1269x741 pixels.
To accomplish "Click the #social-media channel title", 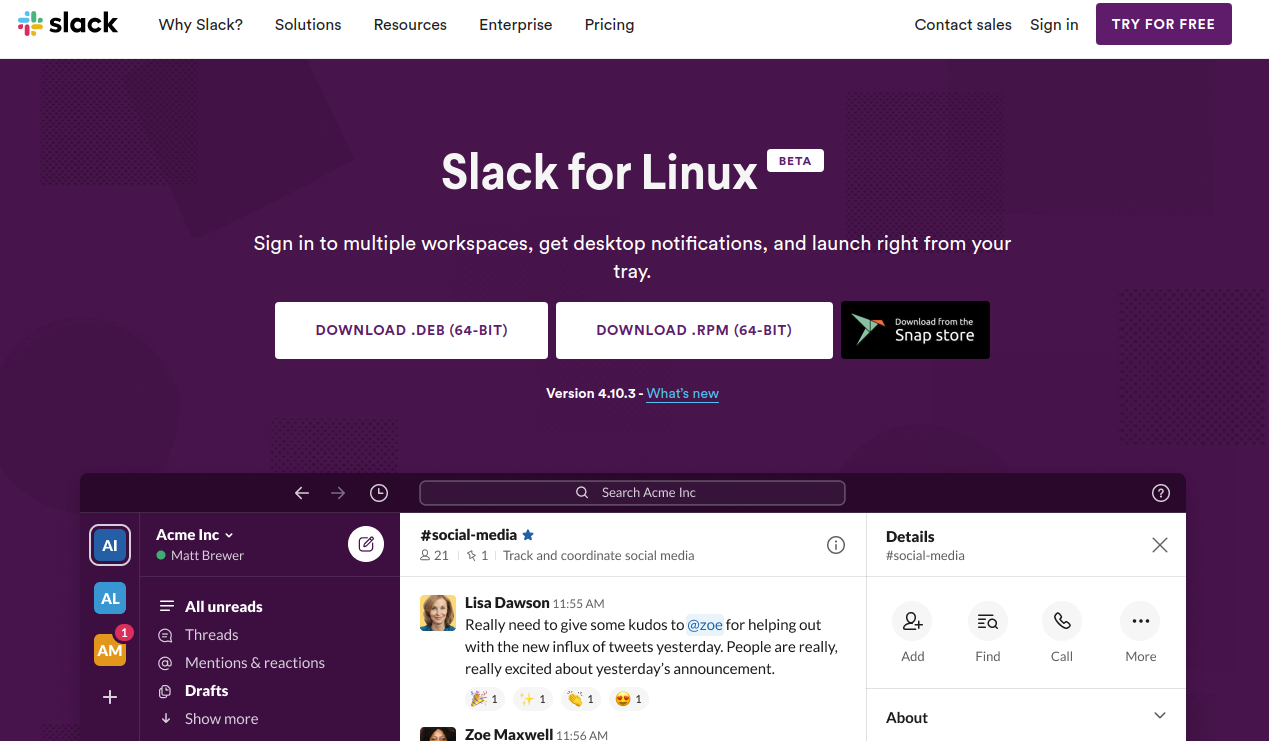I will click(x=469, y=535).
